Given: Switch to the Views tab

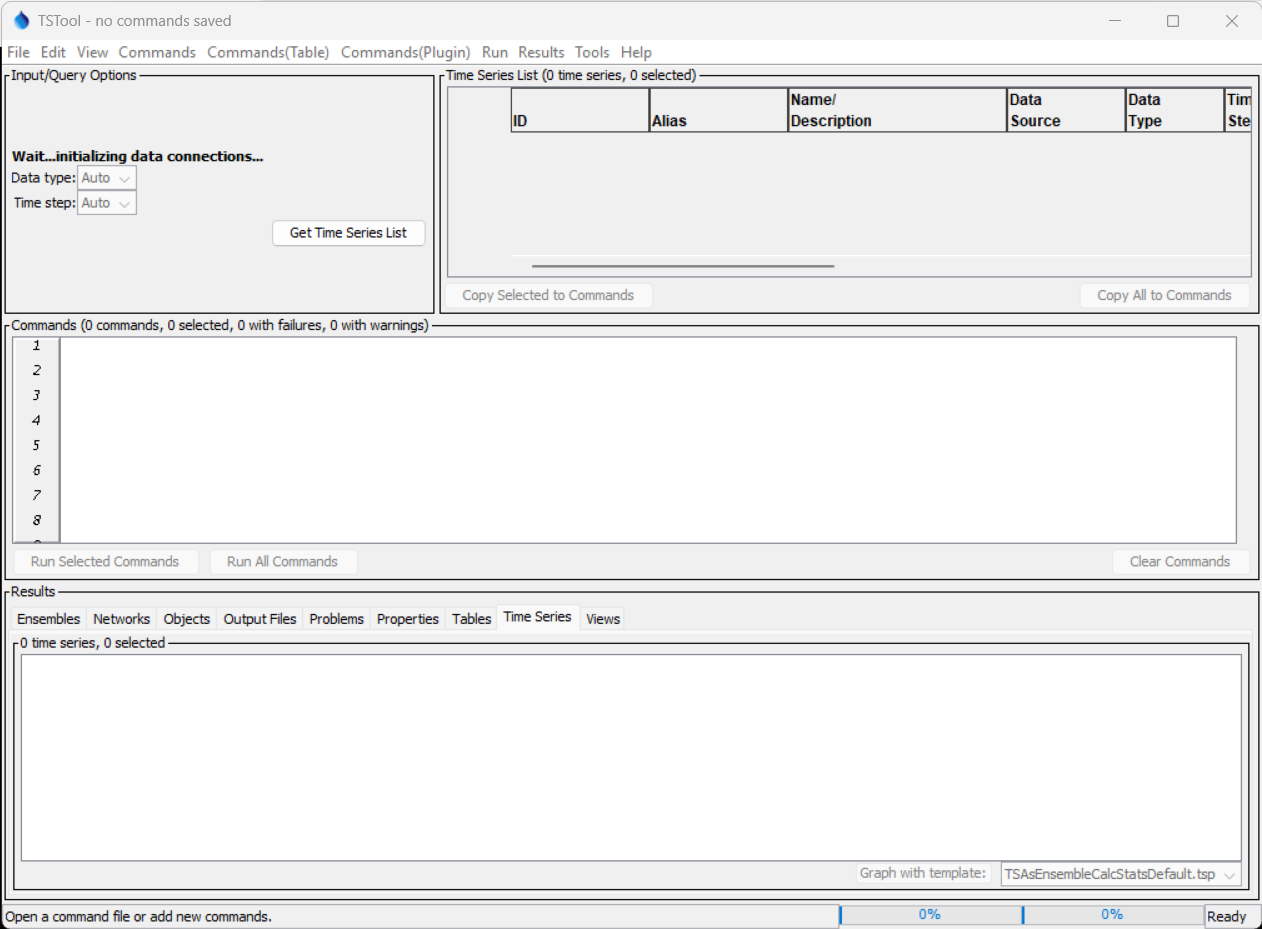Looking at the screenshot, I should coord(602,619).
